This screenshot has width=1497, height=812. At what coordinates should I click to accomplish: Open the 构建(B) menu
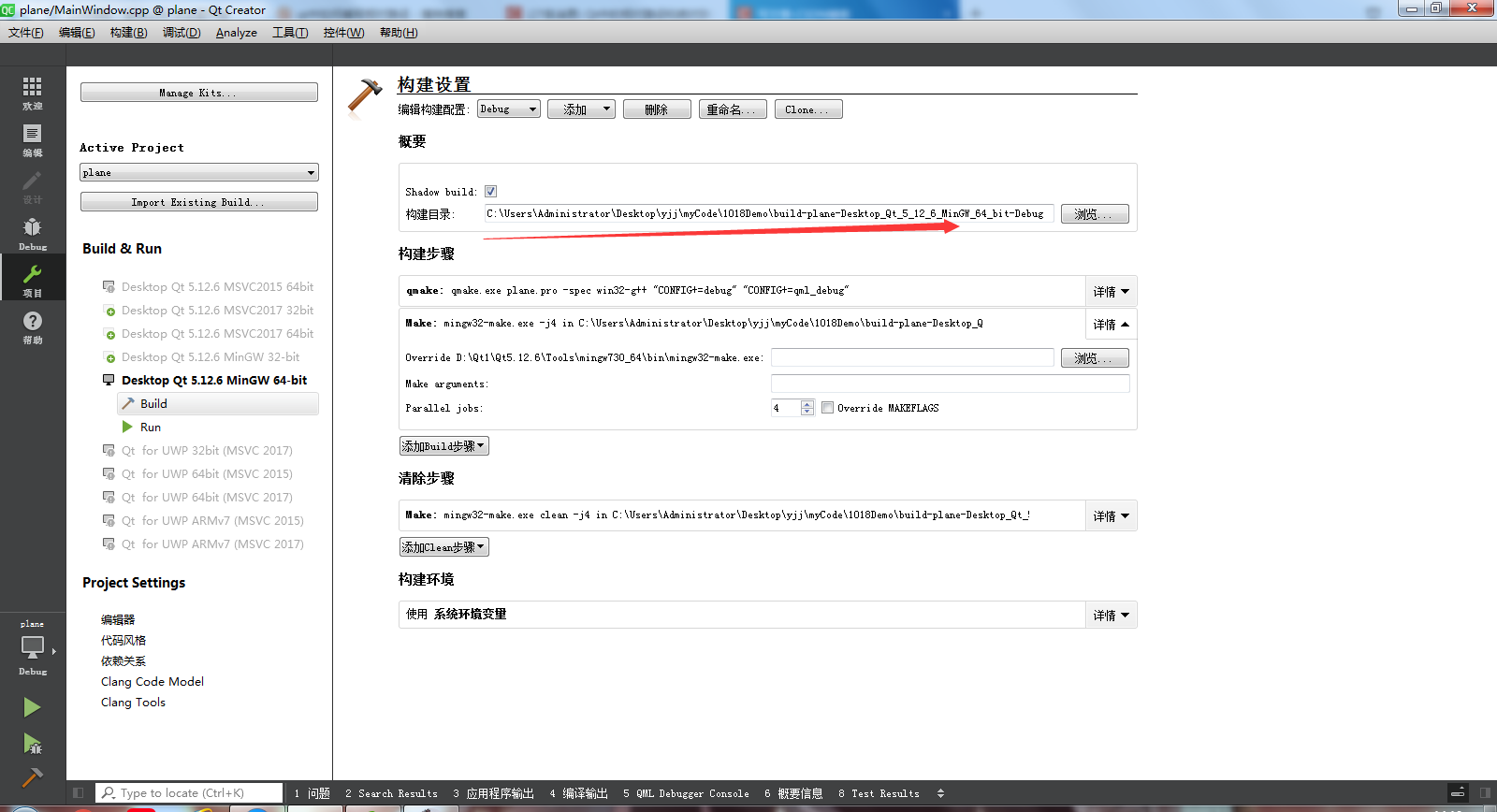(129, 33)
